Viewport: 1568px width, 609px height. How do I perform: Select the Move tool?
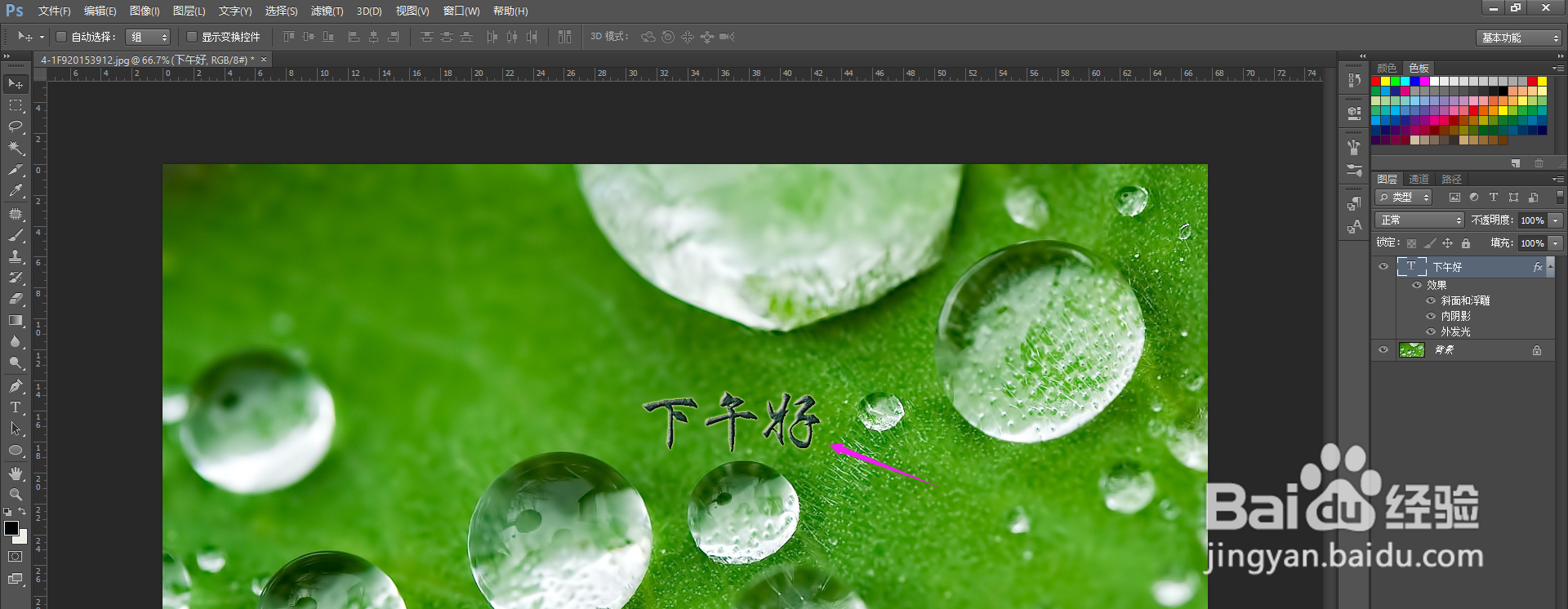16,84
